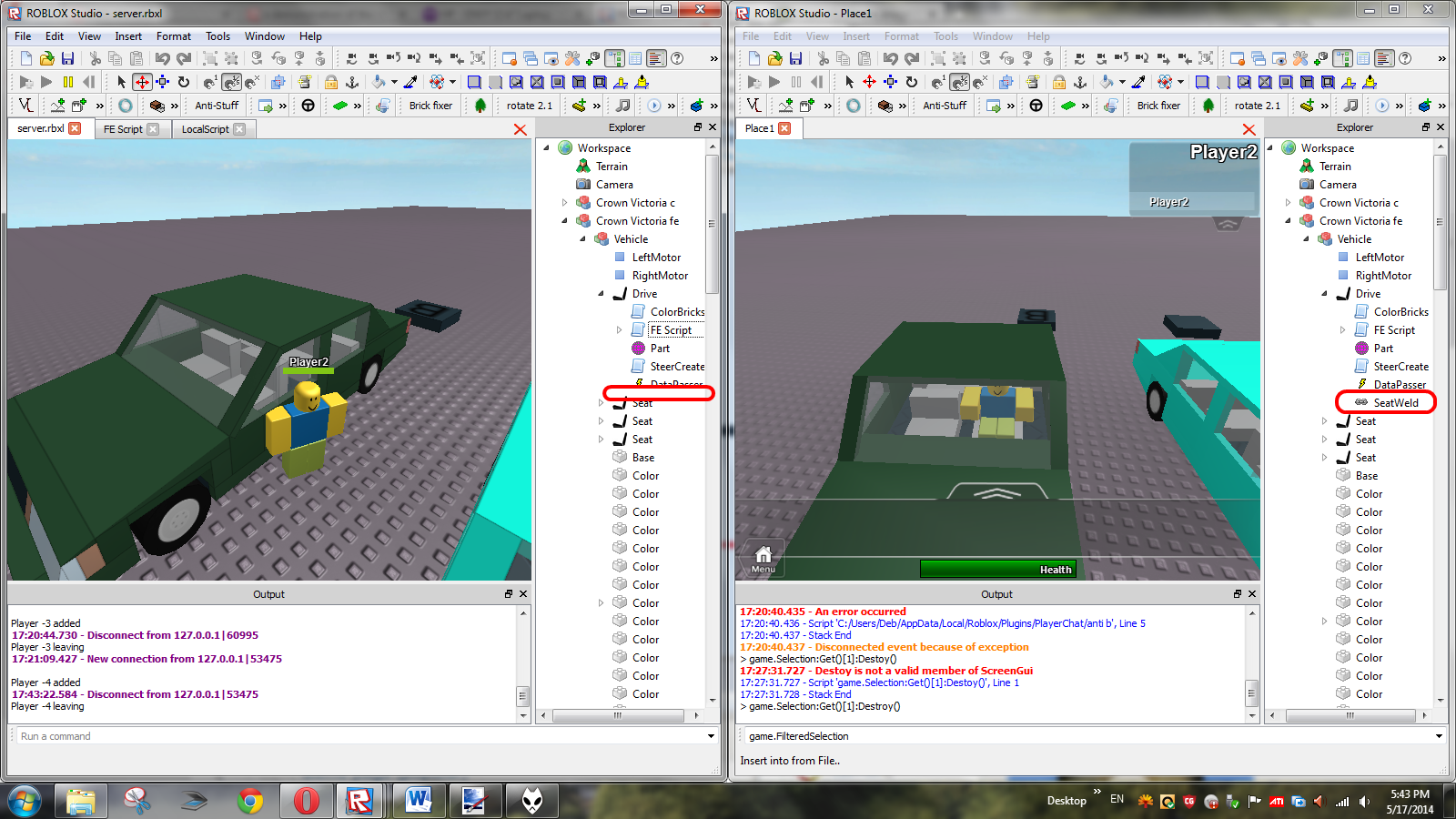Toggle Explorer panel button in server.rbxl toolbar
This screenshot has width=1456, height=819.
614,58
